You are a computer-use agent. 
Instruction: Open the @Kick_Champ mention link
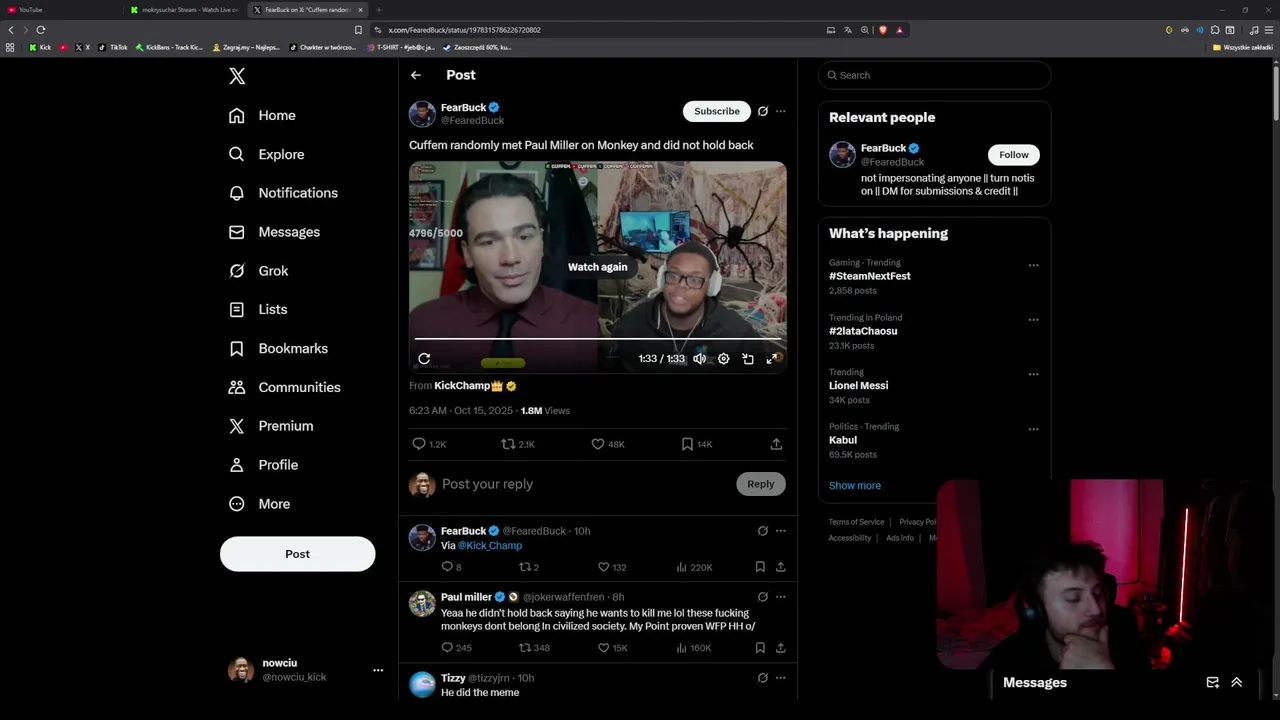pos(490,546)
